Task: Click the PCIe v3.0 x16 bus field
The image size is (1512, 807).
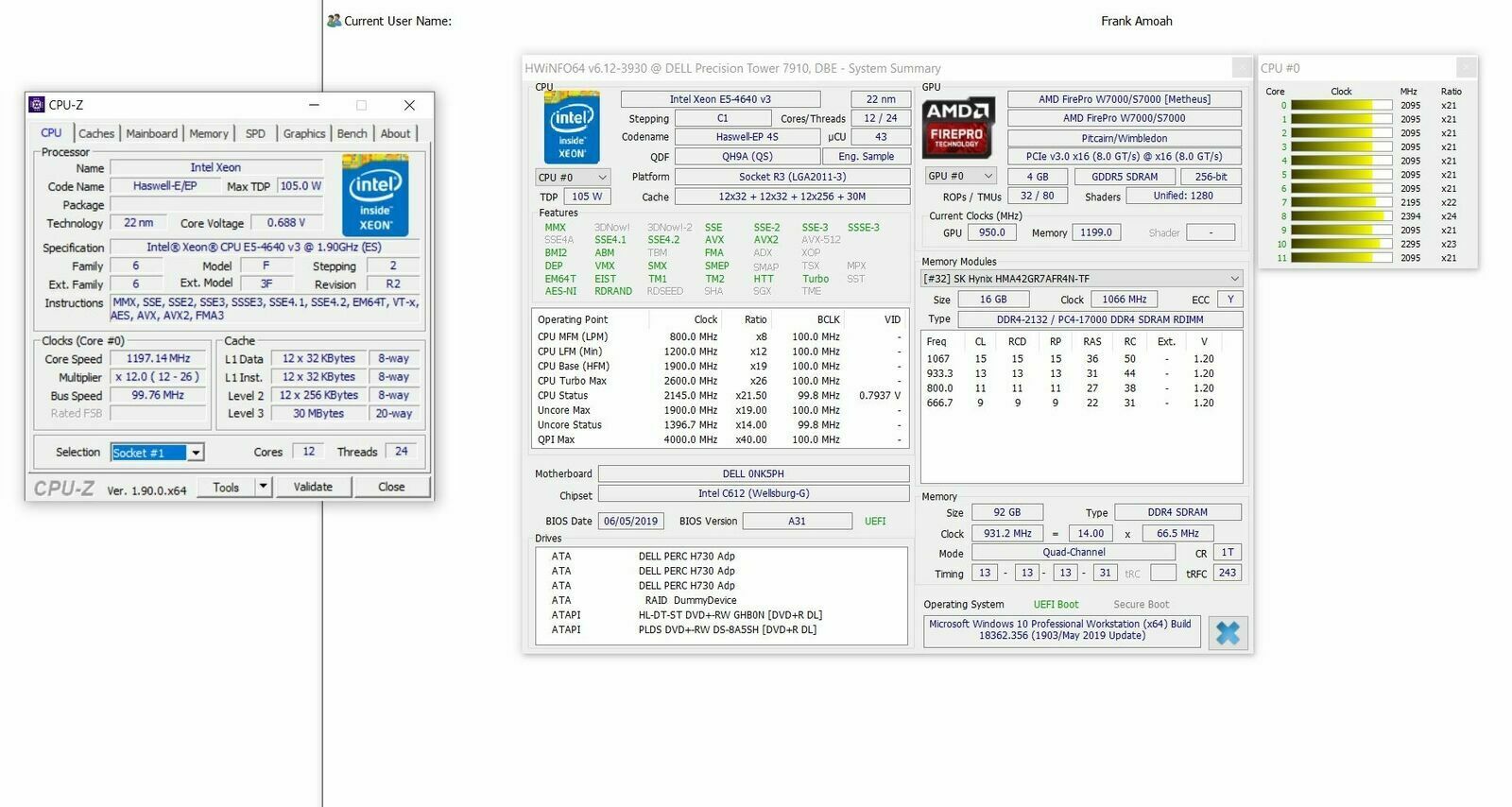Action: point(1125,157)
